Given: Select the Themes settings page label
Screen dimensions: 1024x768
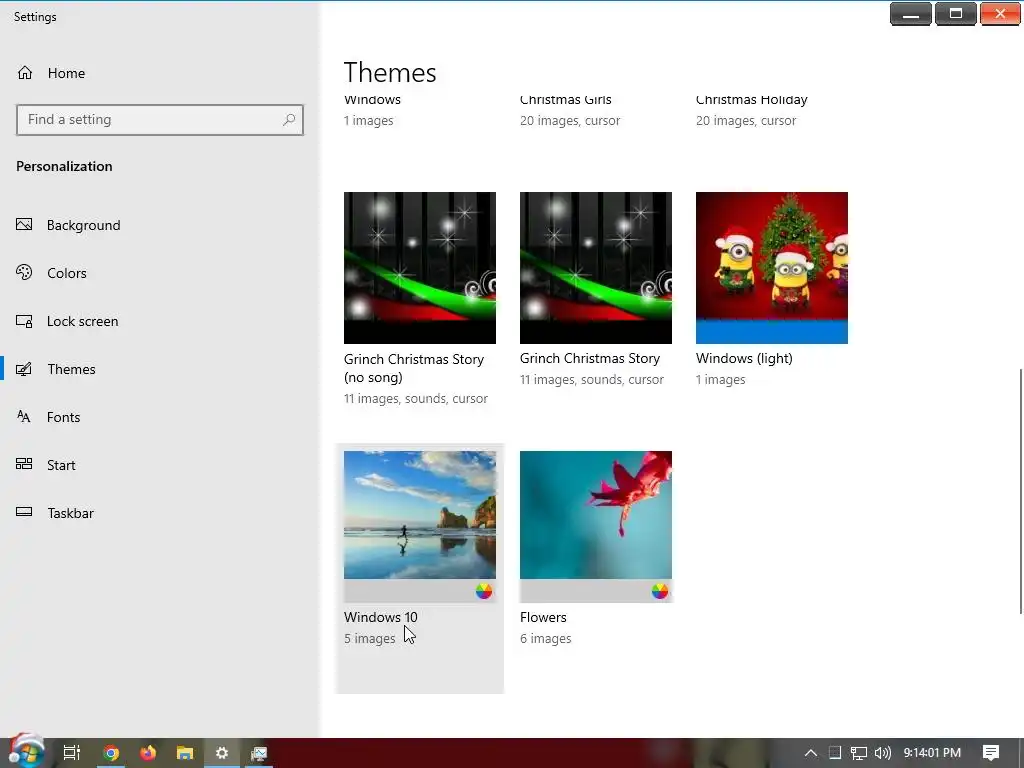Looking at the screenshot, I should pyautogui.click(x=71, y=369).
